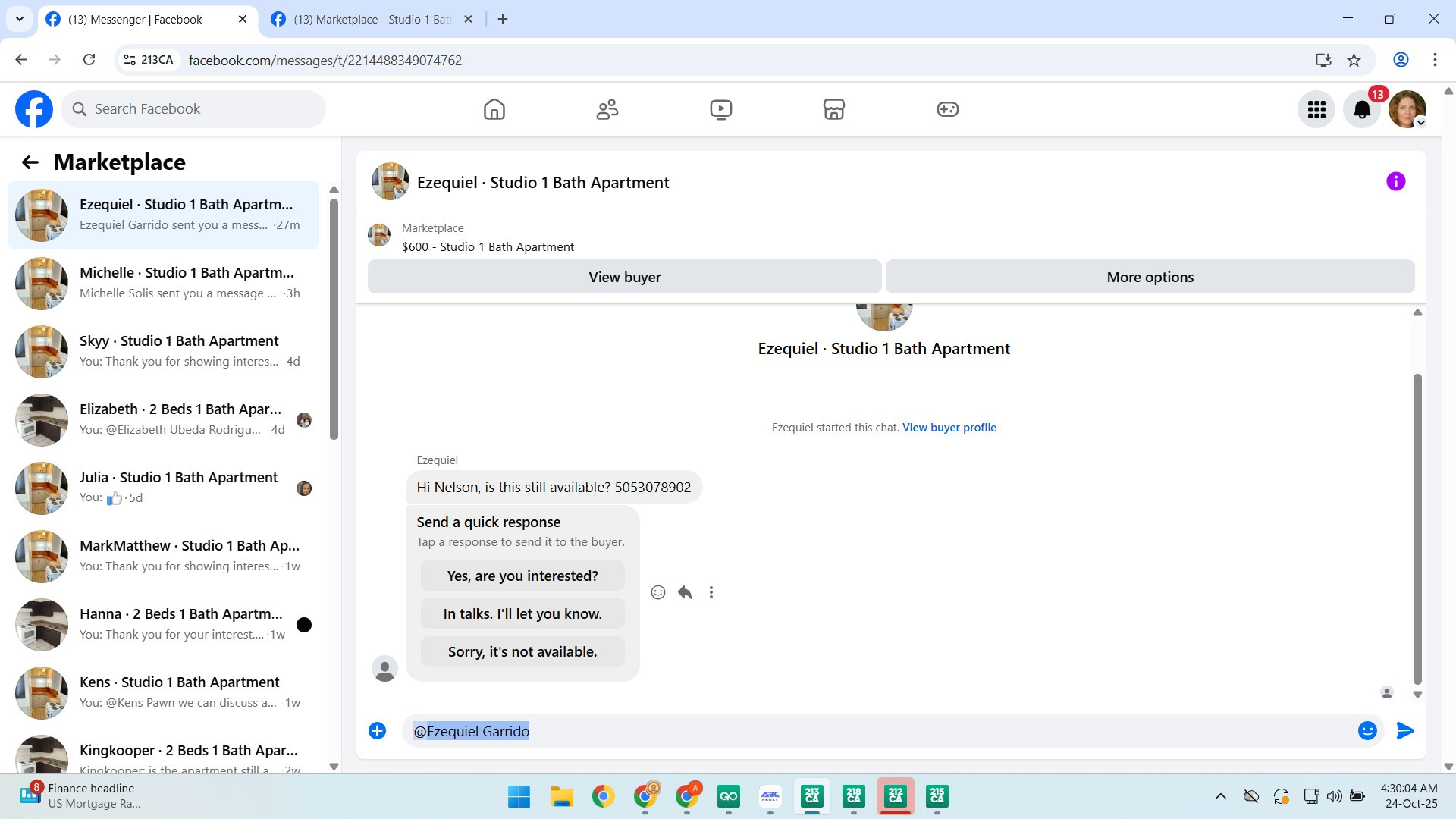1456x819 pixels.
Task: Reload the page
Action: click(x=89, y=60)
